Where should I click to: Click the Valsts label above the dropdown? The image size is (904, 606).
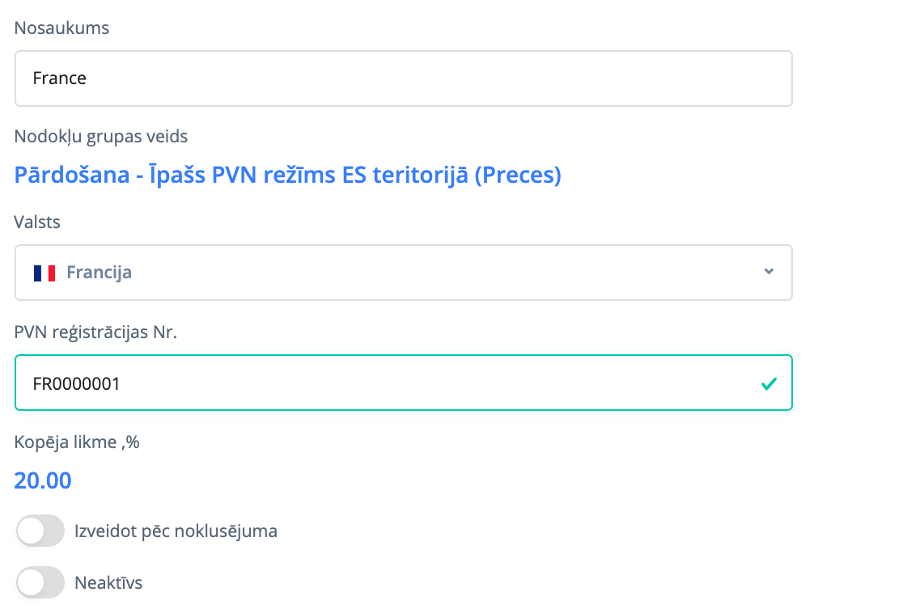point(38,222)
